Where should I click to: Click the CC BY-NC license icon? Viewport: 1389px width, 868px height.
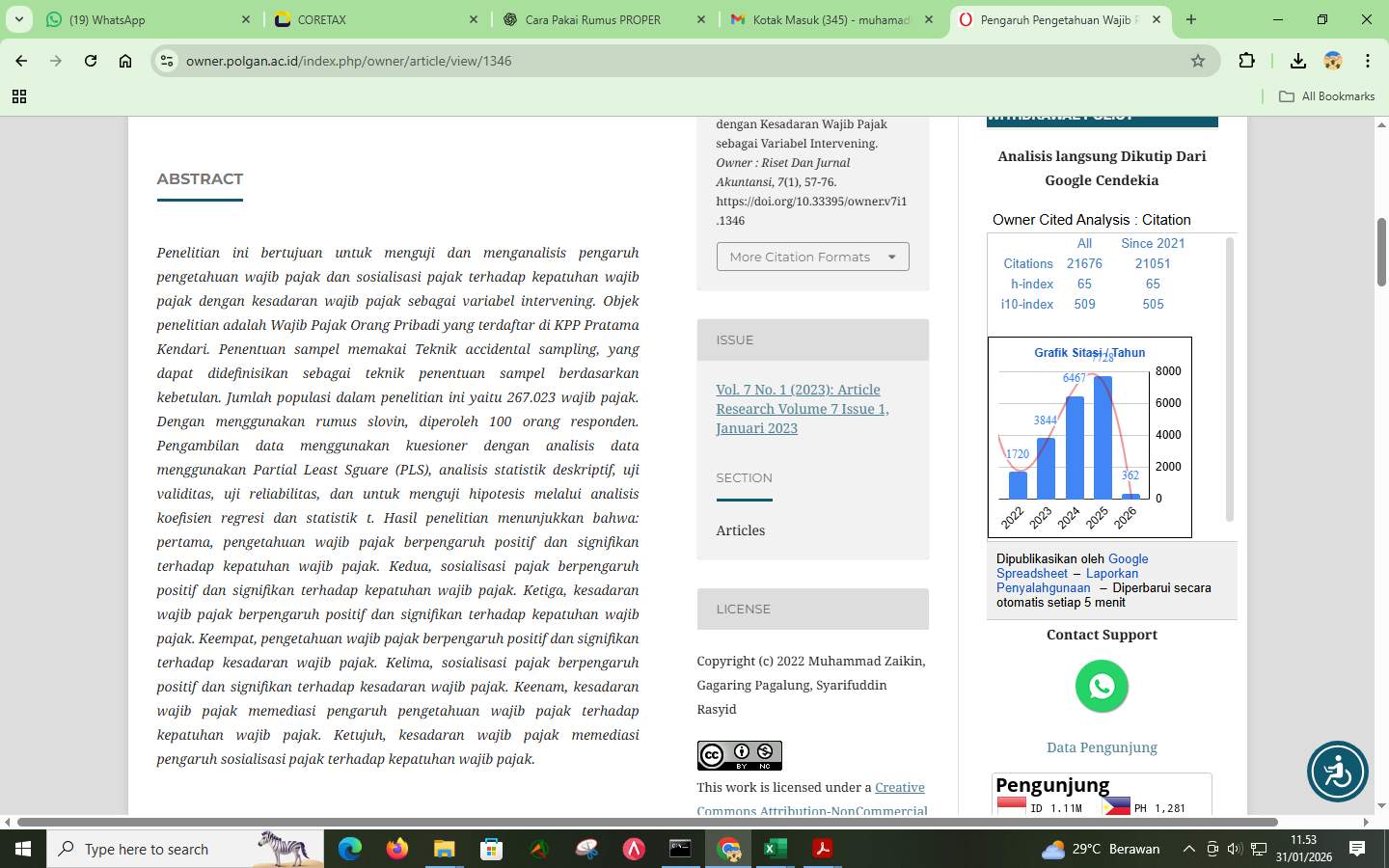point(739,755)
